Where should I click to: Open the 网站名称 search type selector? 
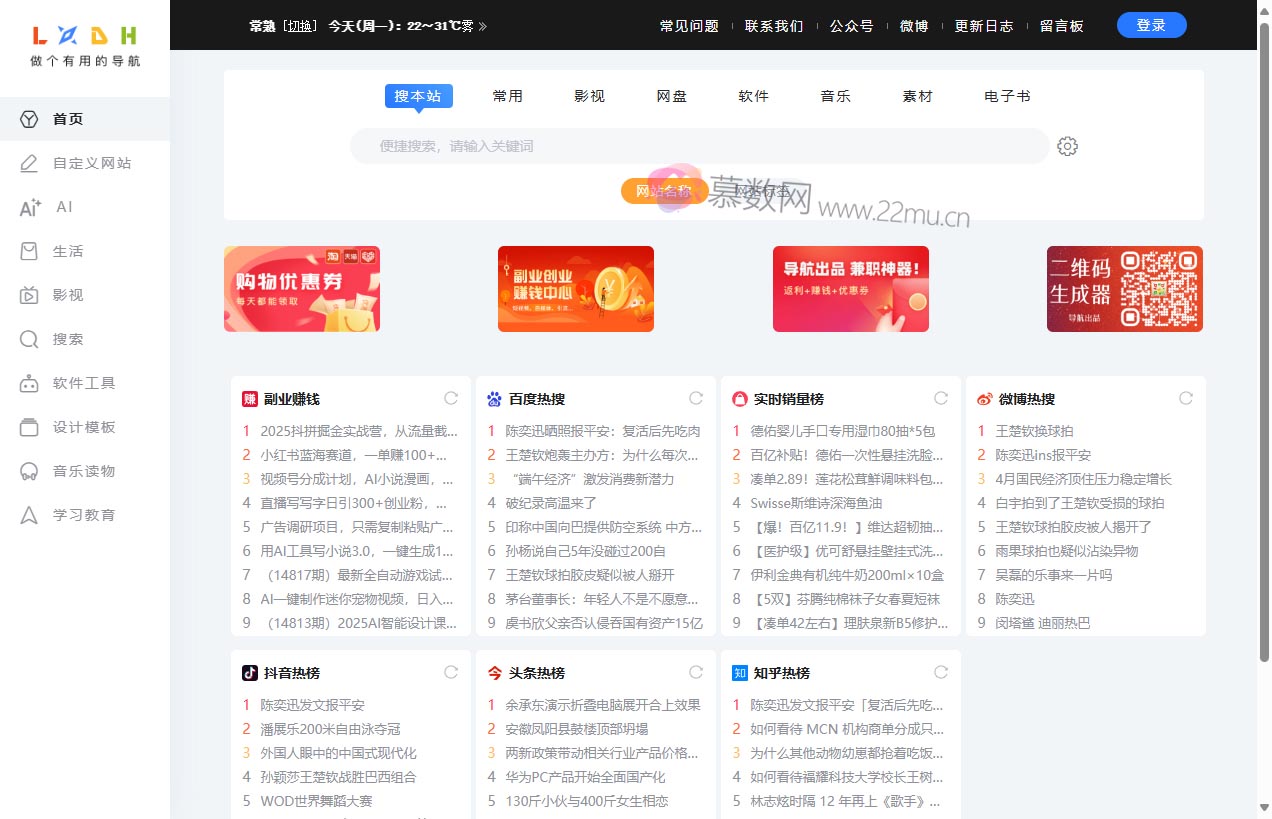[x=664, y=190]
